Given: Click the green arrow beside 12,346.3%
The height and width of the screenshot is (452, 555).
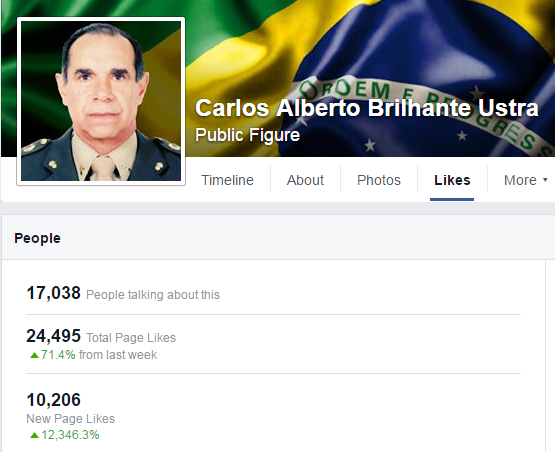Looking at the screenshot, I should click(x=34, y=435).
